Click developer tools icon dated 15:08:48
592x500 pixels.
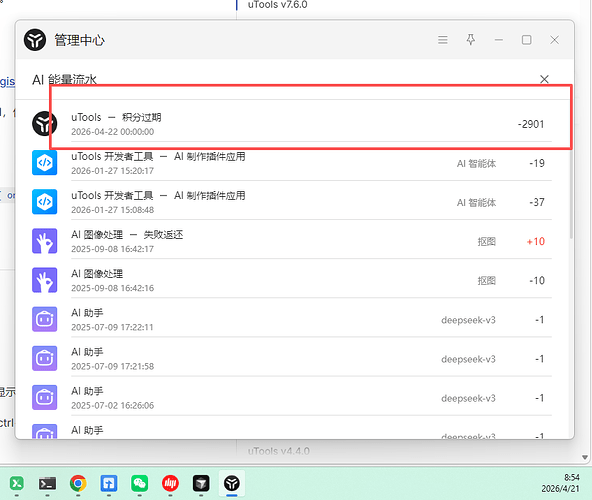pyautogui.click(x=44, y=202)
